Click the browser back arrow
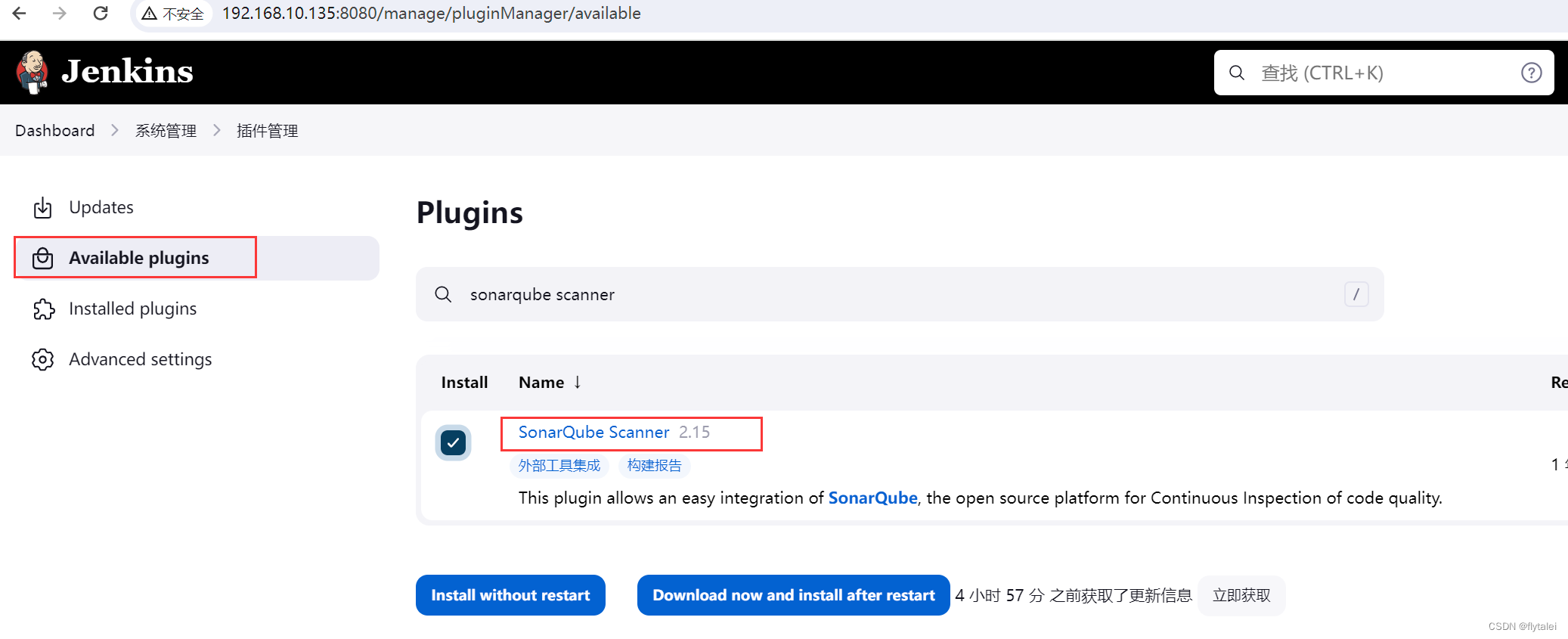 click(x=20, y=13)
